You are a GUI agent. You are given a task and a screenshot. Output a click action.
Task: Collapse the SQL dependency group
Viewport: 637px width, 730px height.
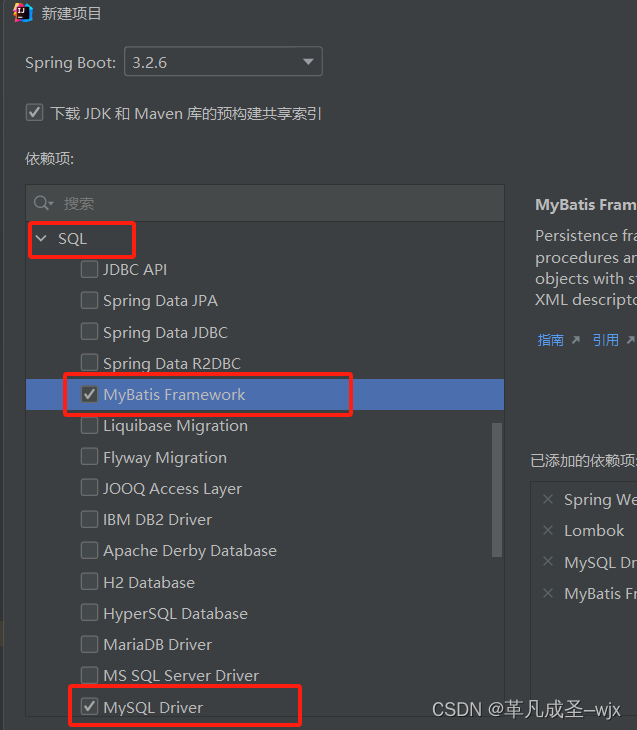pyautogui.click(x=41, y=238)
